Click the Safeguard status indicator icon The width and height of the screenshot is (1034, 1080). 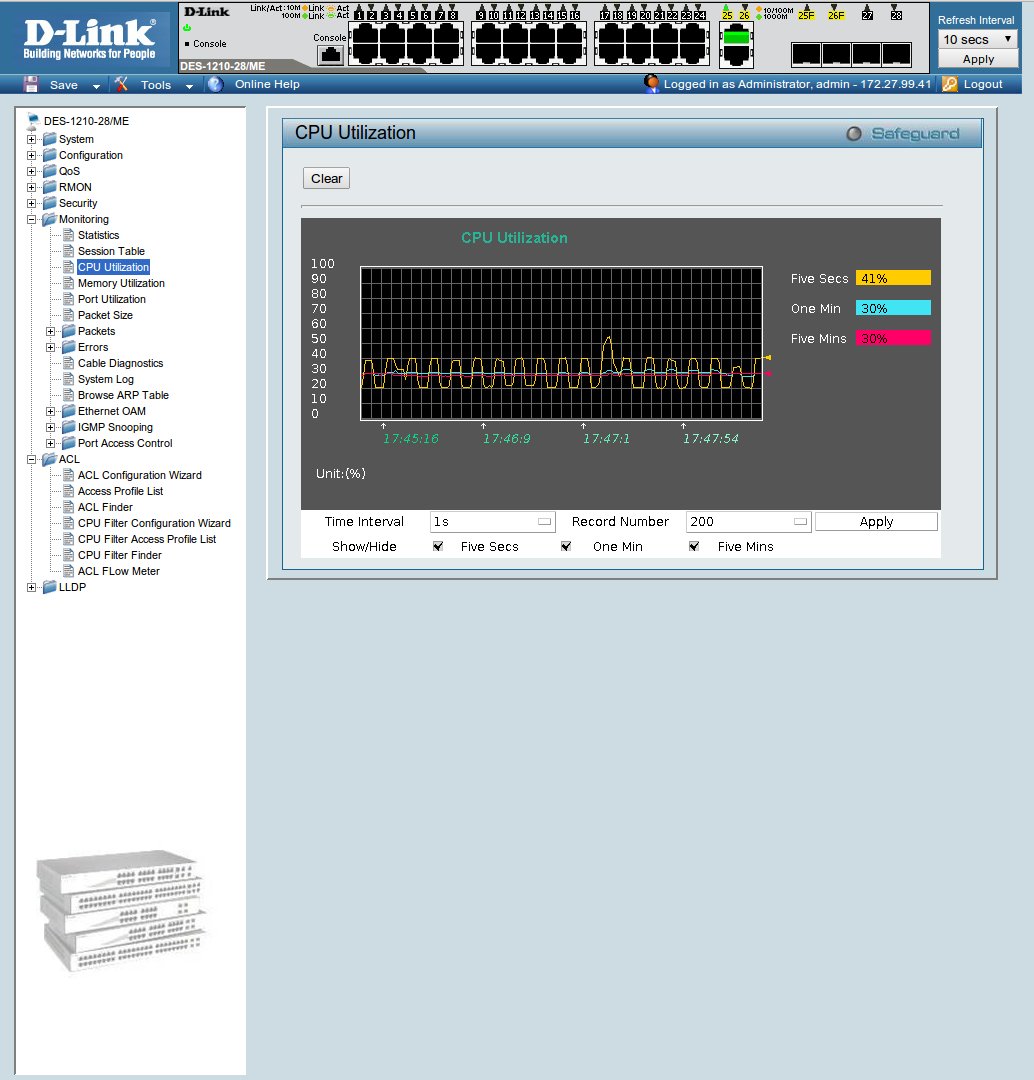(853, 134)
